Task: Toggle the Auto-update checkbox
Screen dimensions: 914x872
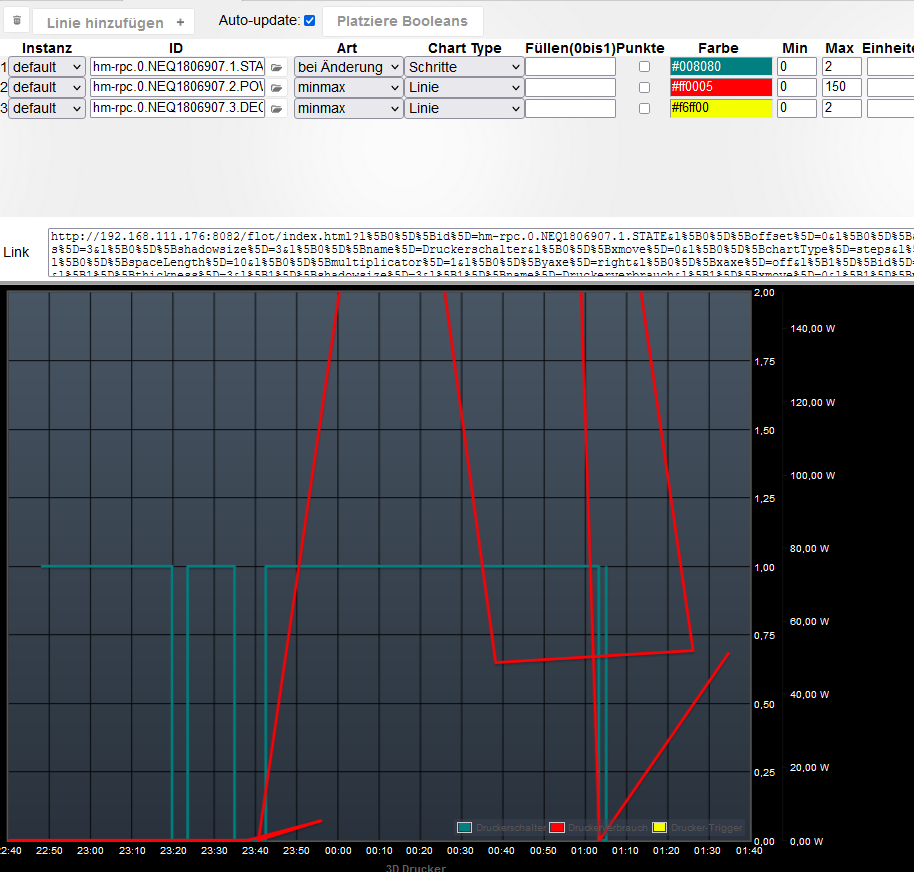Action: click(x=310, y=20)
